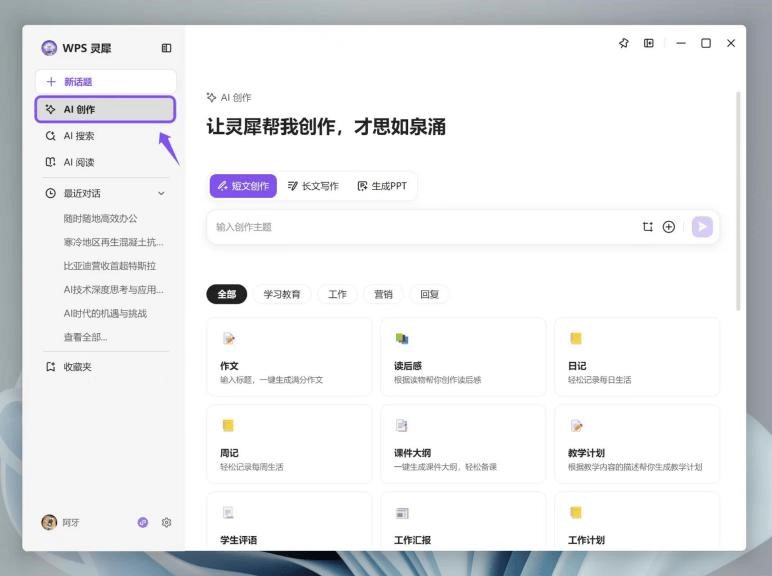Open the 教学计划 template card
The width and height of the screenshot is (772, 576).
tap(637, 444)
